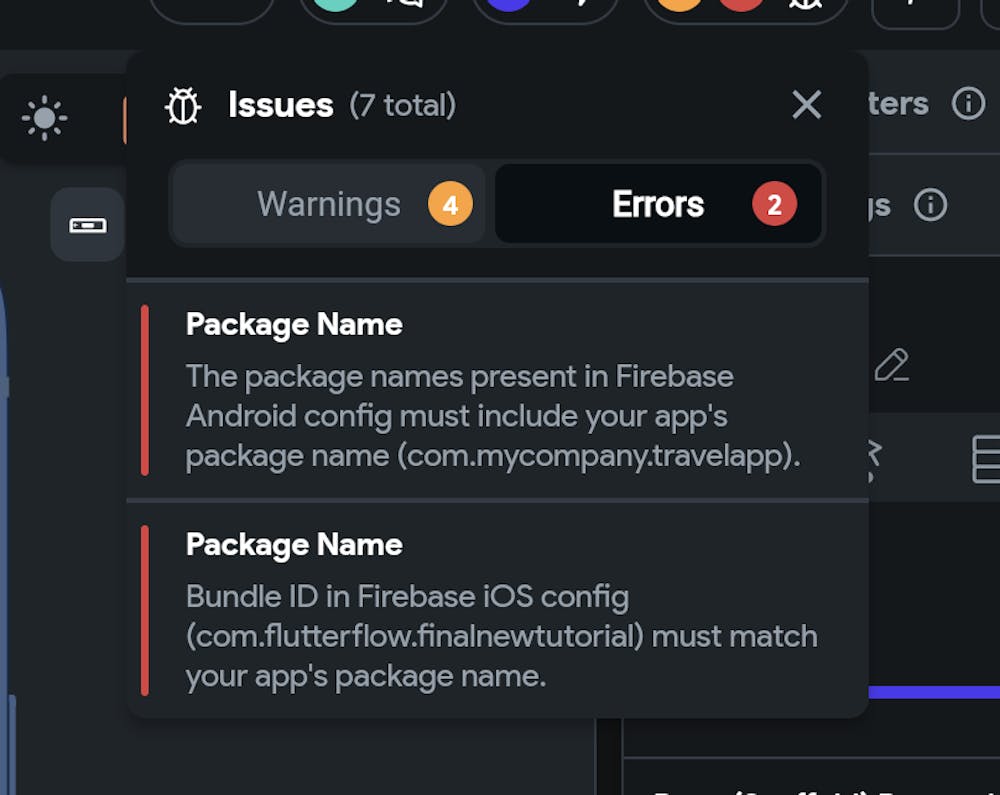The width and height of the screenshot is (1000, 795).
Task: Click the bug icon beside Issues title
Action: click(x=183, y=105)
